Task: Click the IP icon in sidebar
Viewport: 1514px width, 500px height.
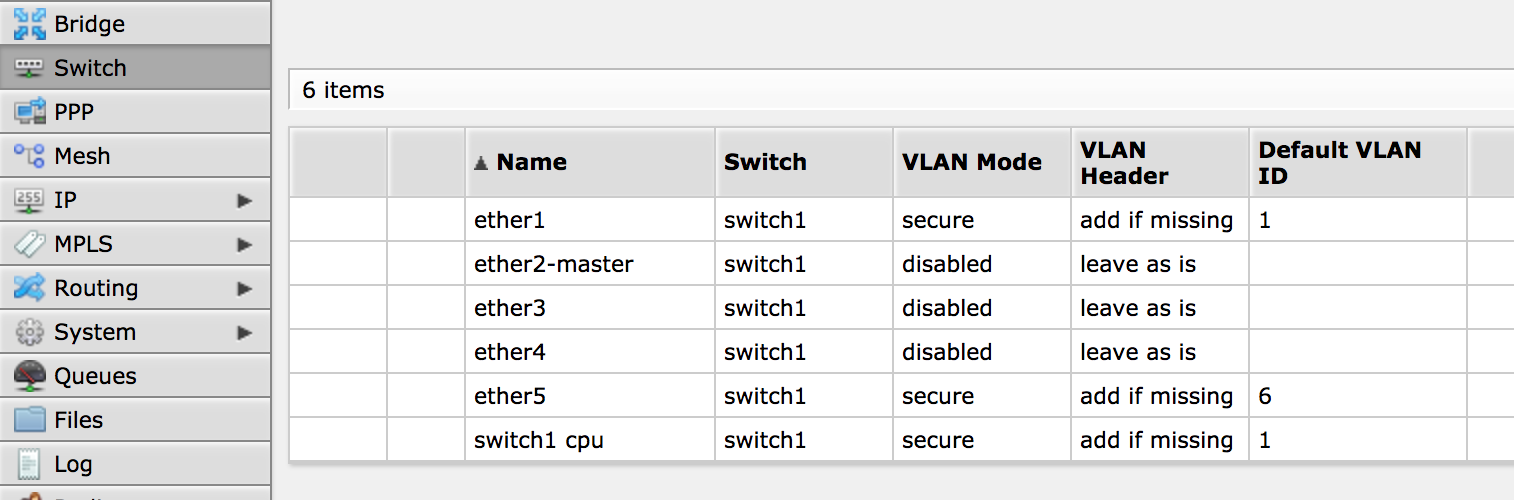Action: point(30,200)
